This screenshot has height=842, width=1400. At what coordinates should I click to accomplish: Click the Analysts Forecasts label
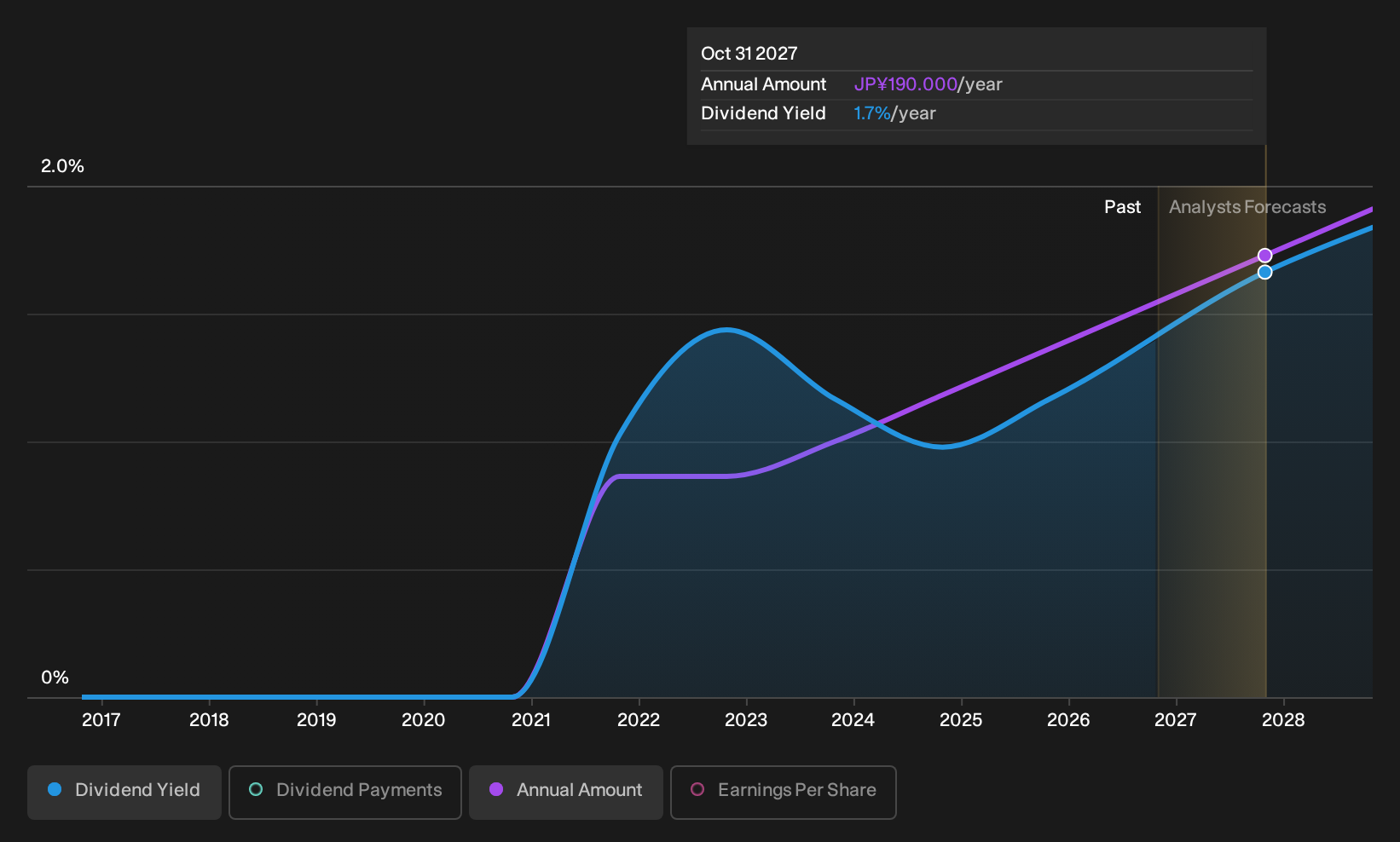pos(1247,207)
